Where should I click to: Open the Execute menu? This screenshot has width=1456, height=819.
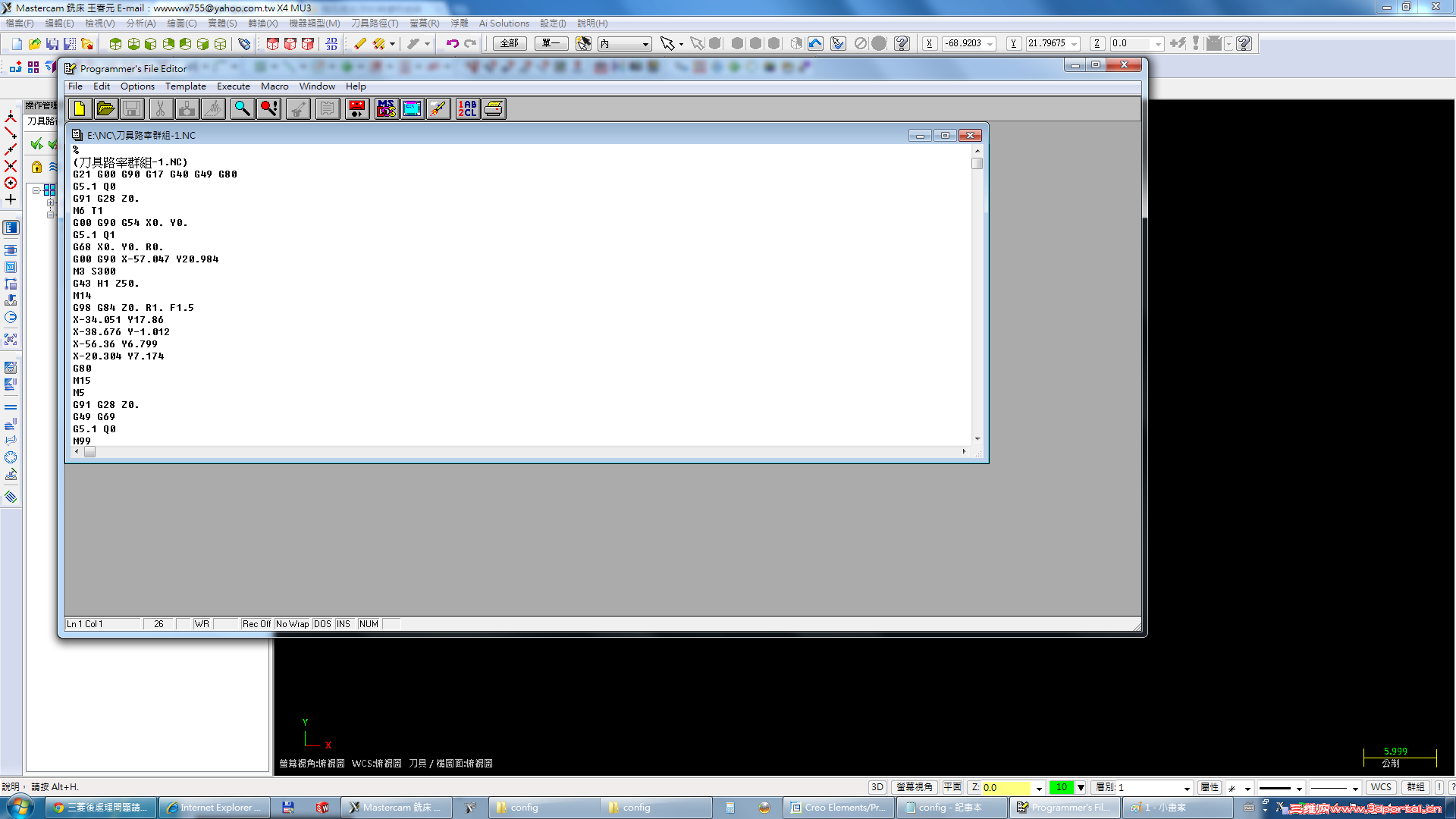pyautogui.click(x=233, y=86)
